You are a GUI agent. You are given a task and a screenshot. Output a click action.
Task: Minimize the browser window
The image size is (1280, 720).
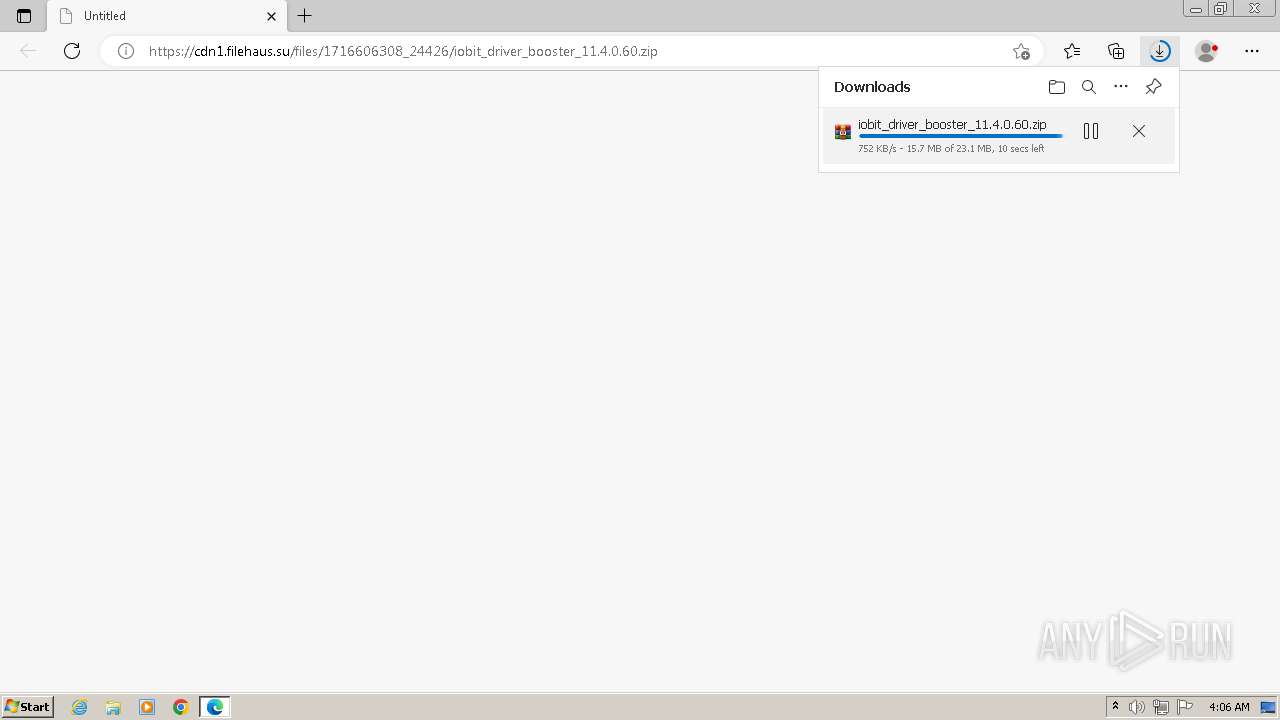tap(1196, 9)
